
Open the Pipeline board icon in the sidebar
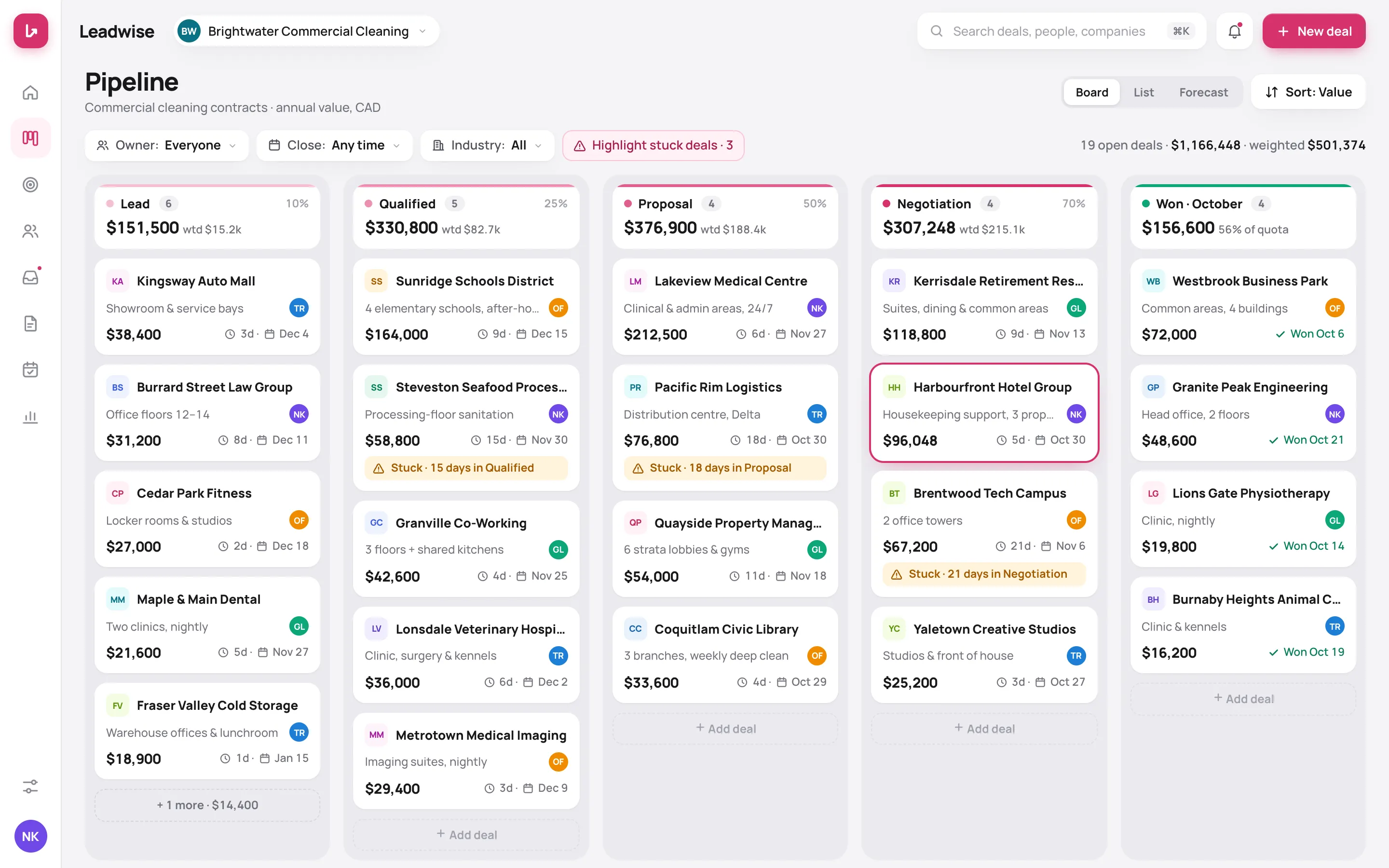click(30, 138)
